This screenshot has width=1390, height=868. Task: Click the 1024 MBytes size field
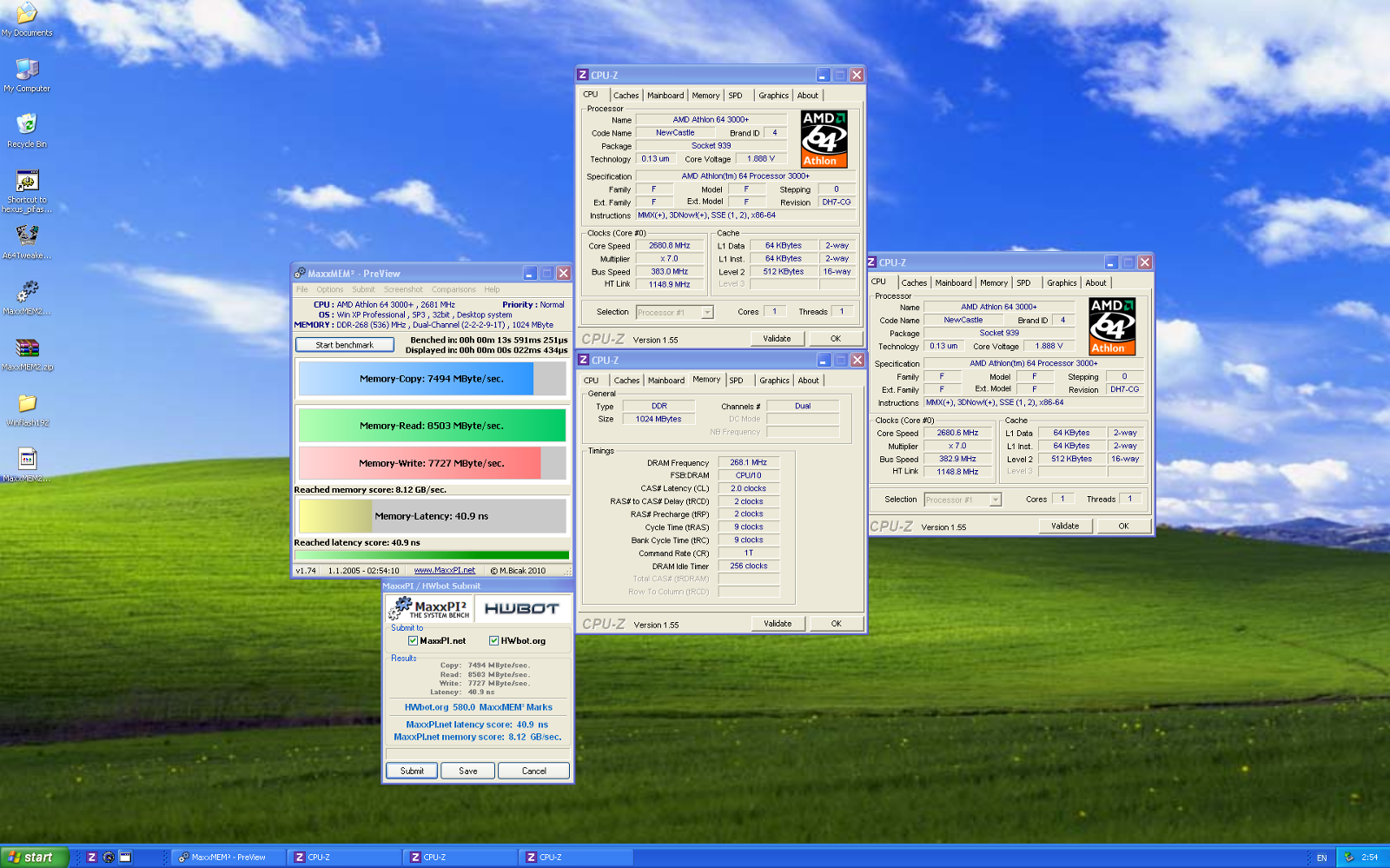pos(659,419)
